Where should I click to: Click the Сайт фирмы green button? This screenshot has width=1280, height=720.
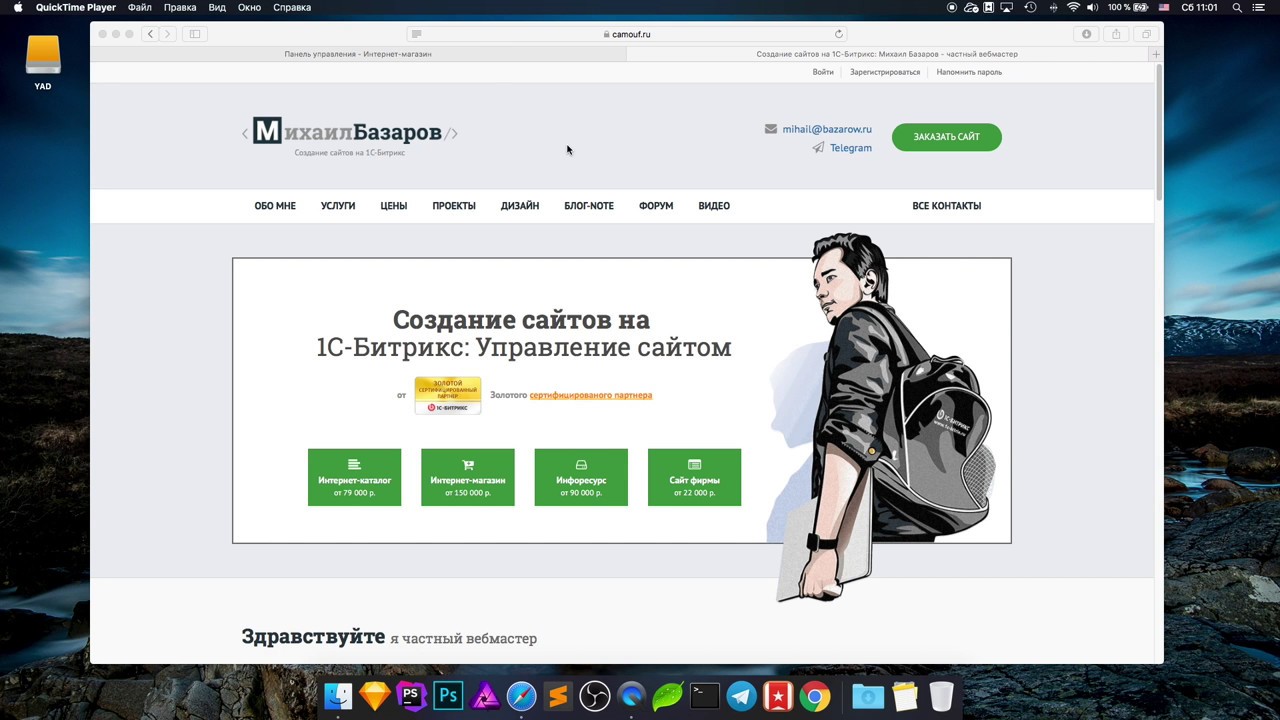pos(694,477)
